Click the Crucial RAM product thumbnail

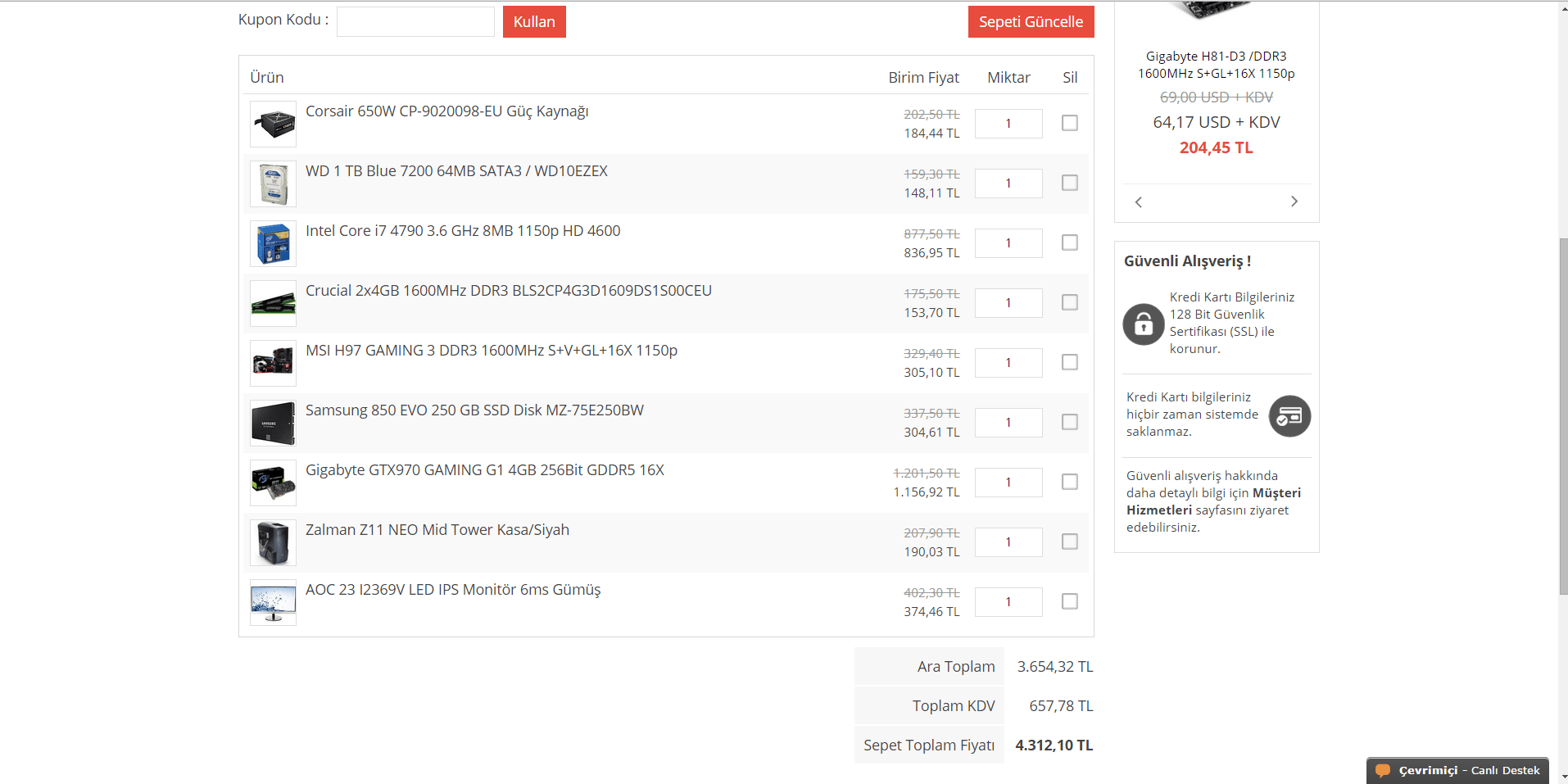point(273,303)
